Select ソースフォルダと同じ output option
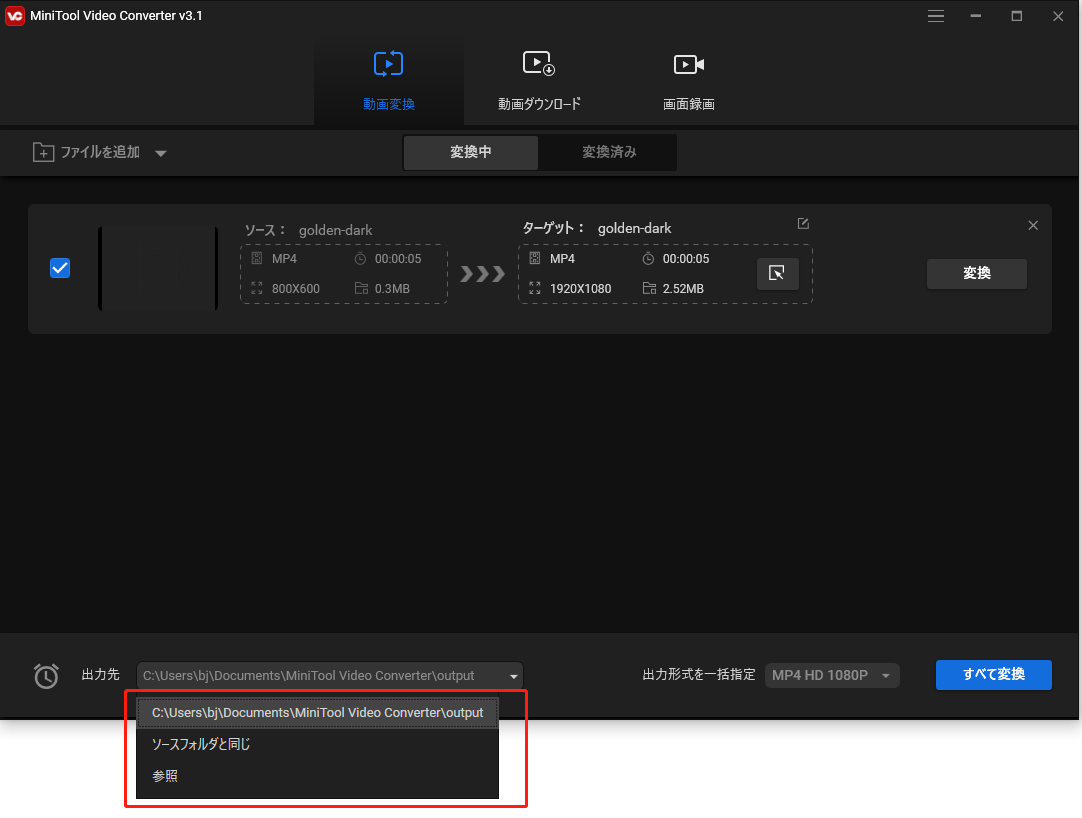 317,744
